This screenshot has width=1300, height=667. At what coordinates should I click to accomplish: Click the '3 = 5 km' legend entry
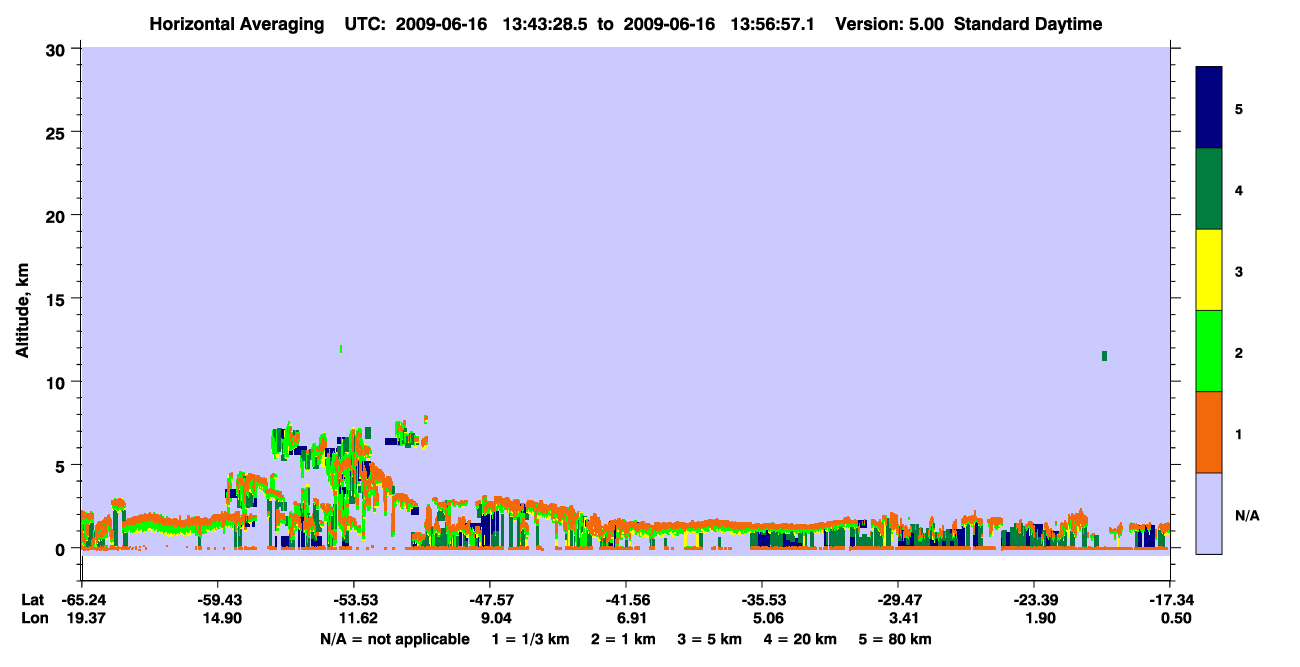[710, 639]
